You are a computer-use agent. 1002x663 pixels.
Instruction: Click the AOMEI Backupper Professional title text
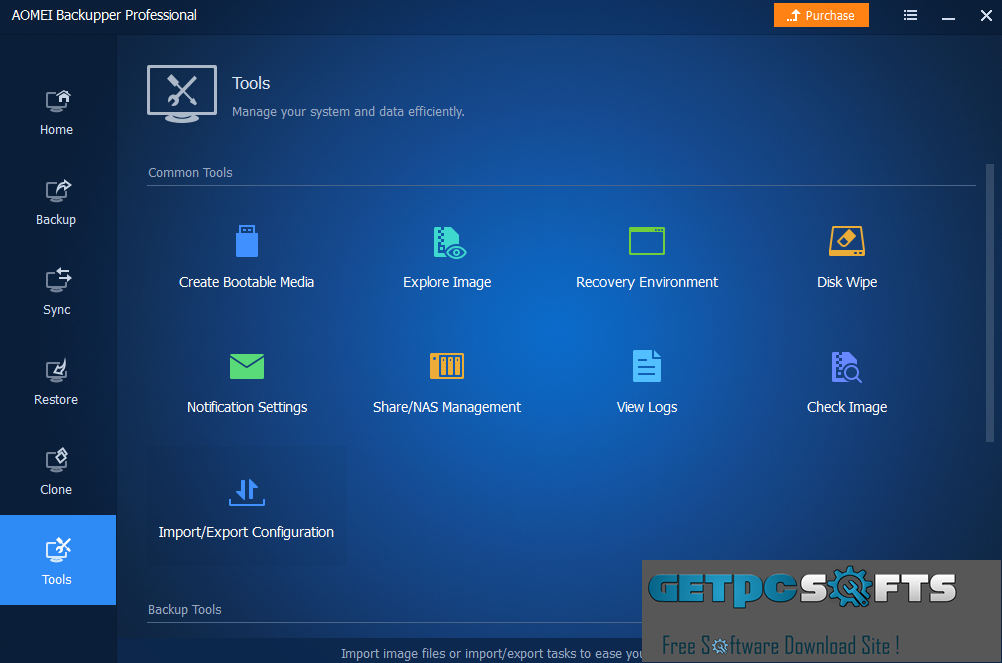pyautogui.click(x=104, y=15)
